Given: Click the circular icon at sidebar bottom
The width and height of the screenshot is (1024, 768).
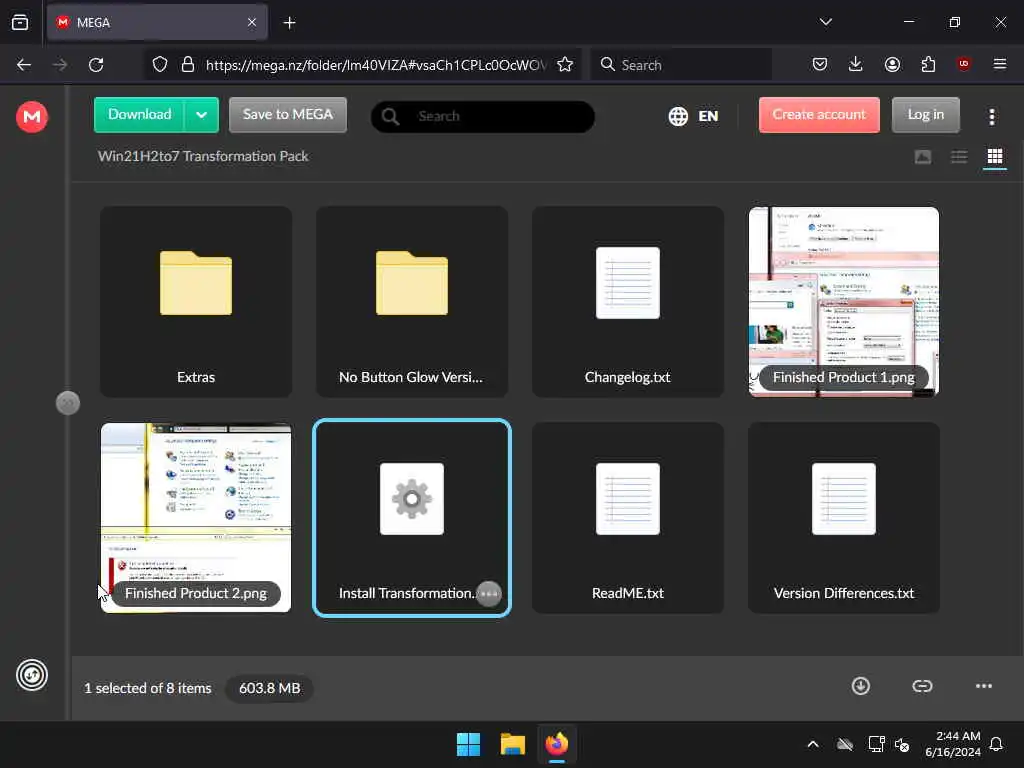Looking at the screenshot, I should 32,675.
